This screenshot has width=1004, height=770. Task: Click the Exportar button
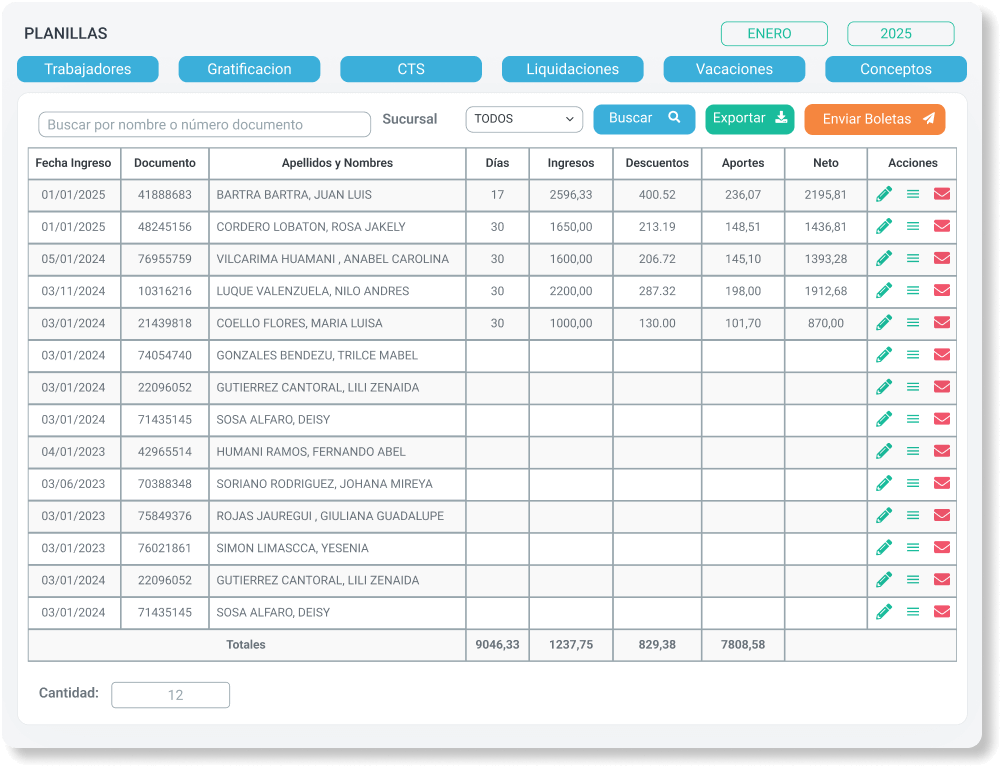click(x=749, y=118)
